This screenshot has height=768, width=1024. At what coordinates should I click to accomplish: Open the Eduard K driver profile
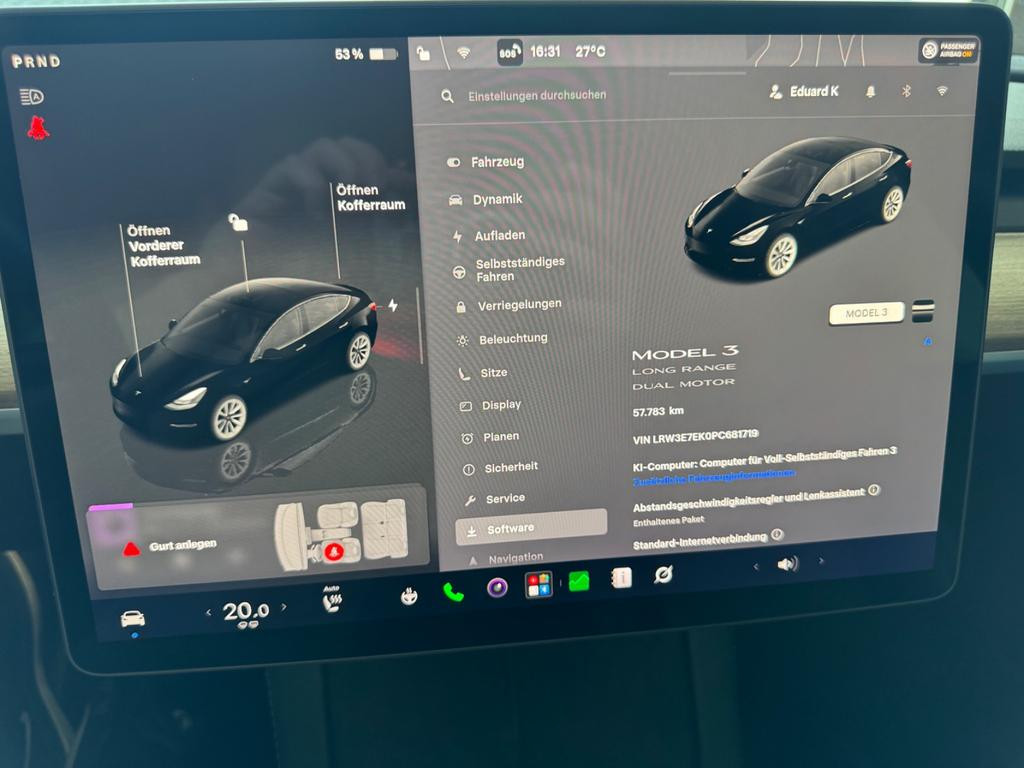804,91
